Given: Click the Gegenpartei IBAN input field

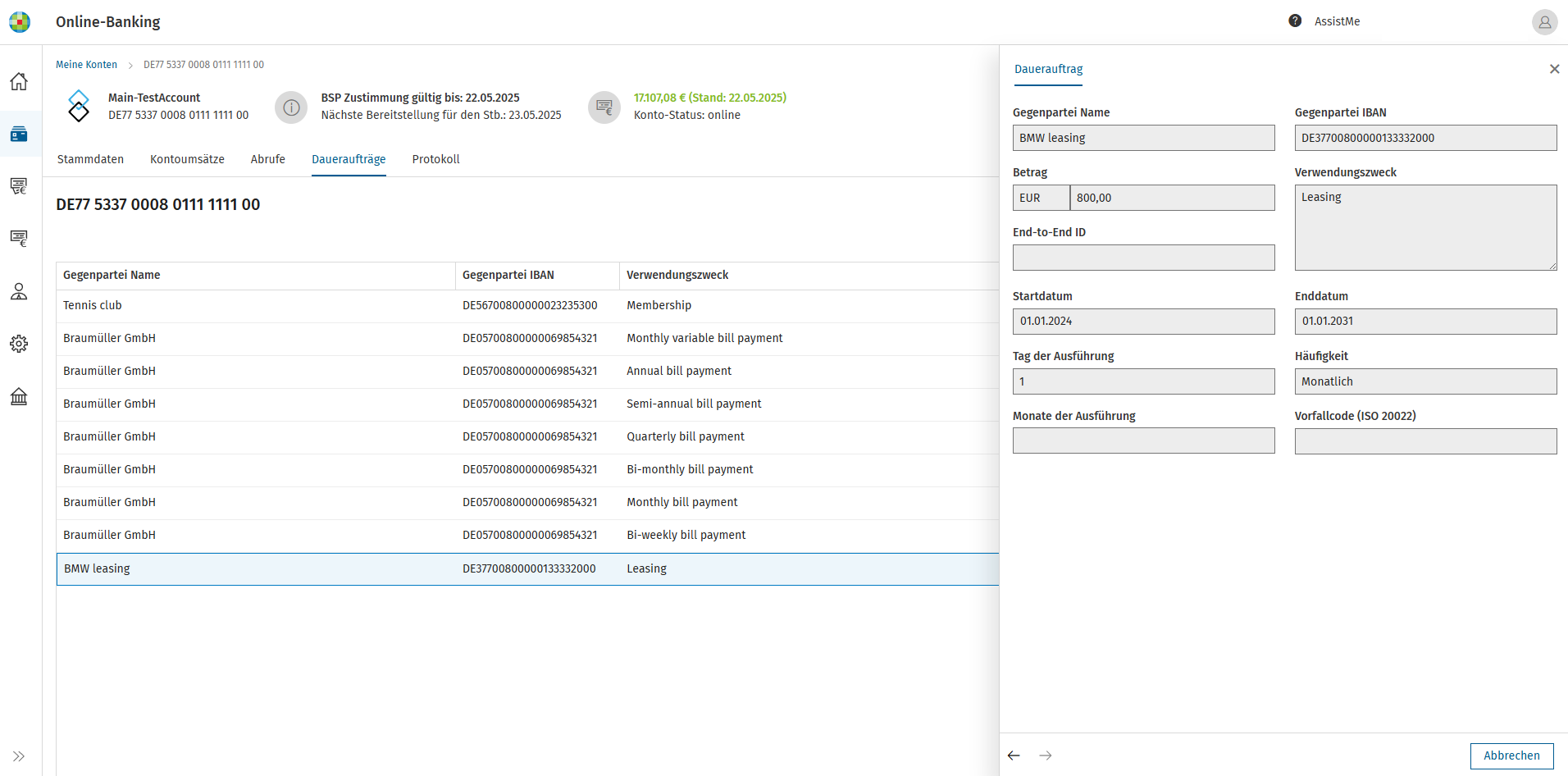Looking at the screenshot, I should (x=1425, y=138).
